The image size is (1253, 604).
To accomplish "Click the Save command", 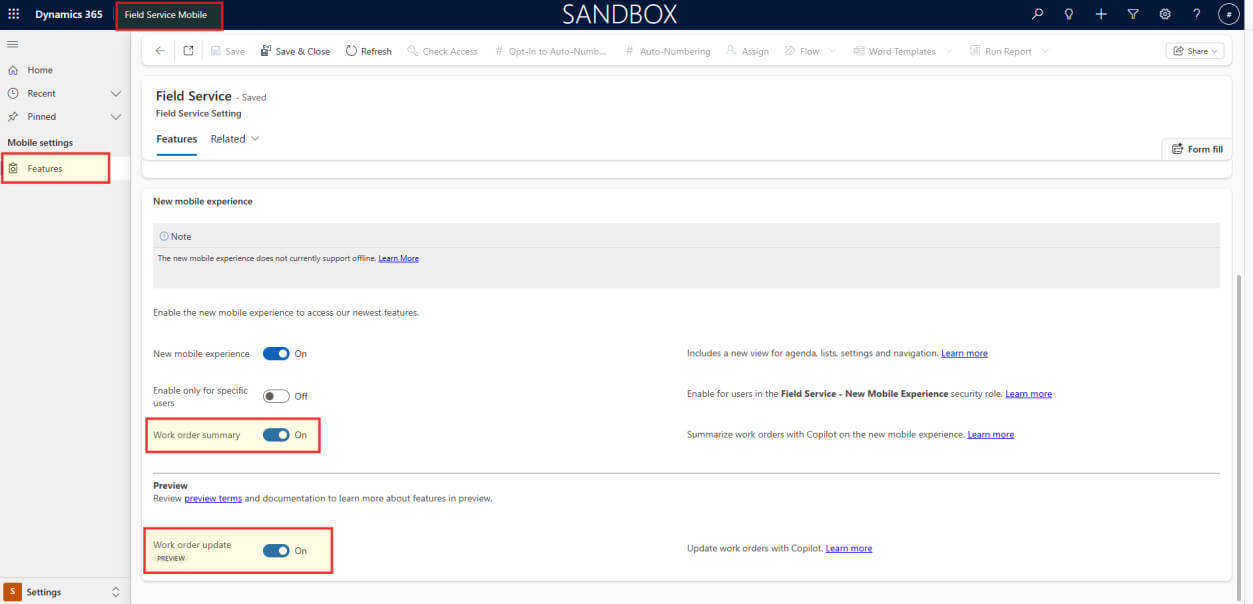I will [x=228, y=51].
